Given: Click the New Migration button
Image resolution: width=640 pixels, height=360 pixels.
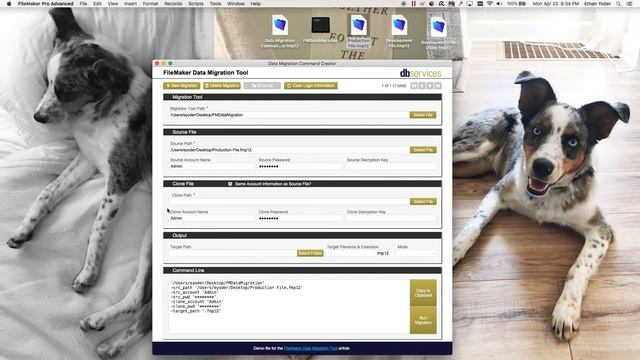Looking at the screenshot, I should click(182, 86).
